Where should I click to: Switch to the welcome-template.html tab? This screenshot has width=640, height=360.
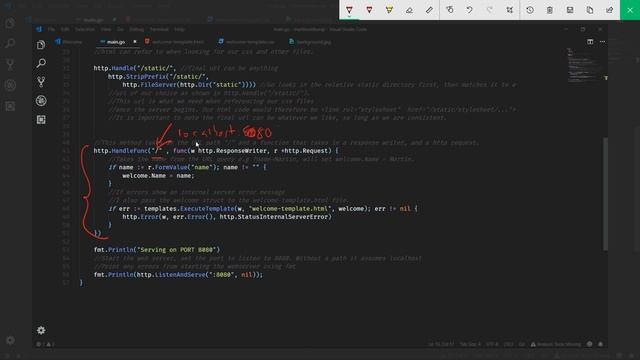point(174,42)
